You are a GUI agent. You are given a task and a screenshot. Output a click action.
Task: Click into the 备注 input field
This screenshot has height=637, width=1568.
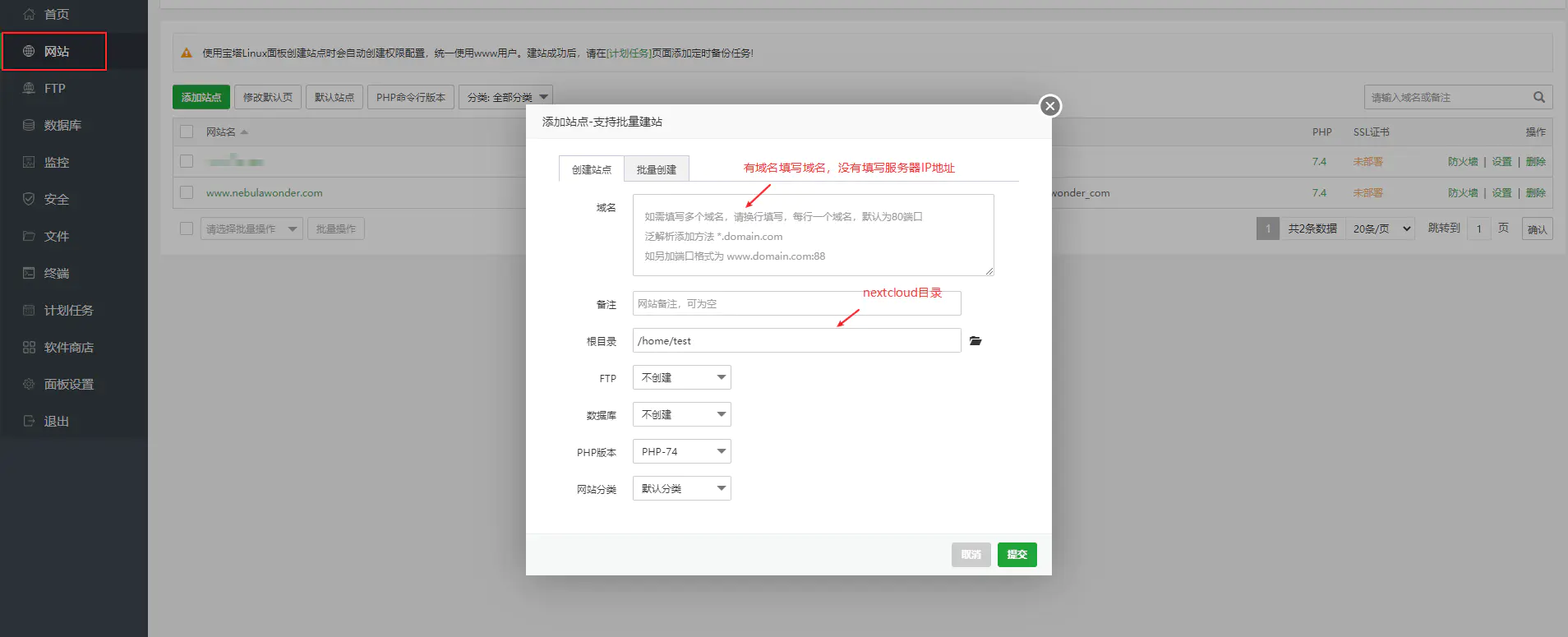(797, 303)
